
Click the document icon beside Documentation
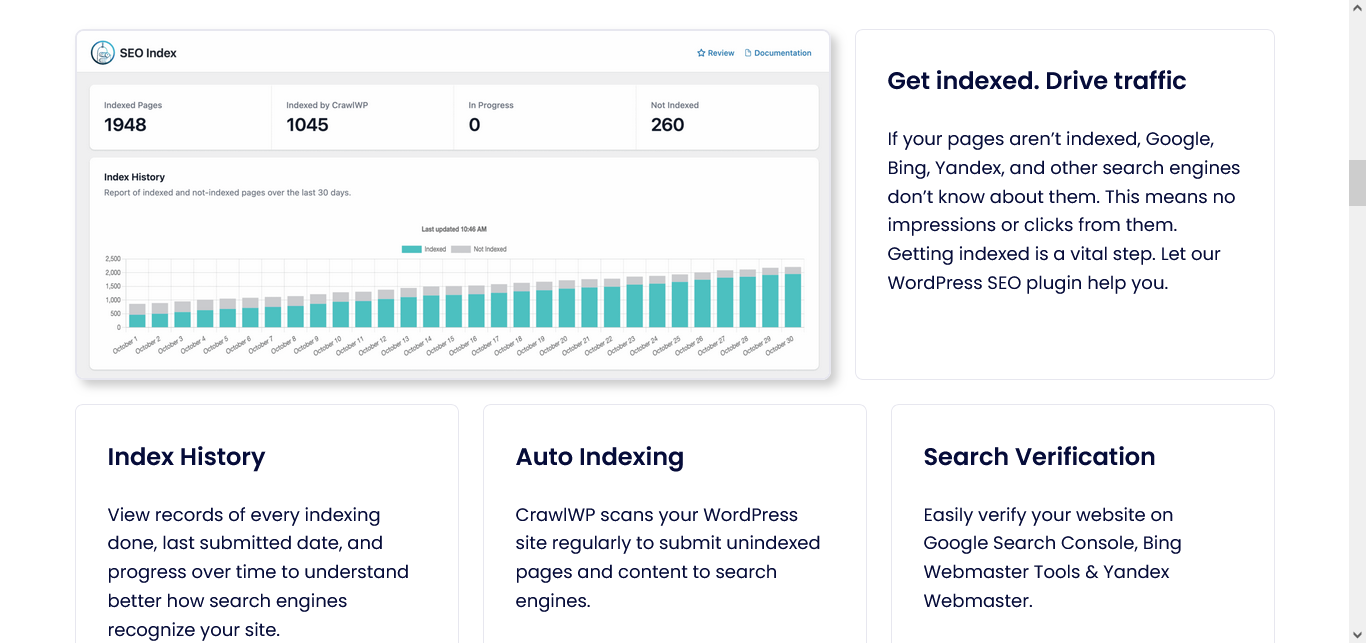coord(747,53)
